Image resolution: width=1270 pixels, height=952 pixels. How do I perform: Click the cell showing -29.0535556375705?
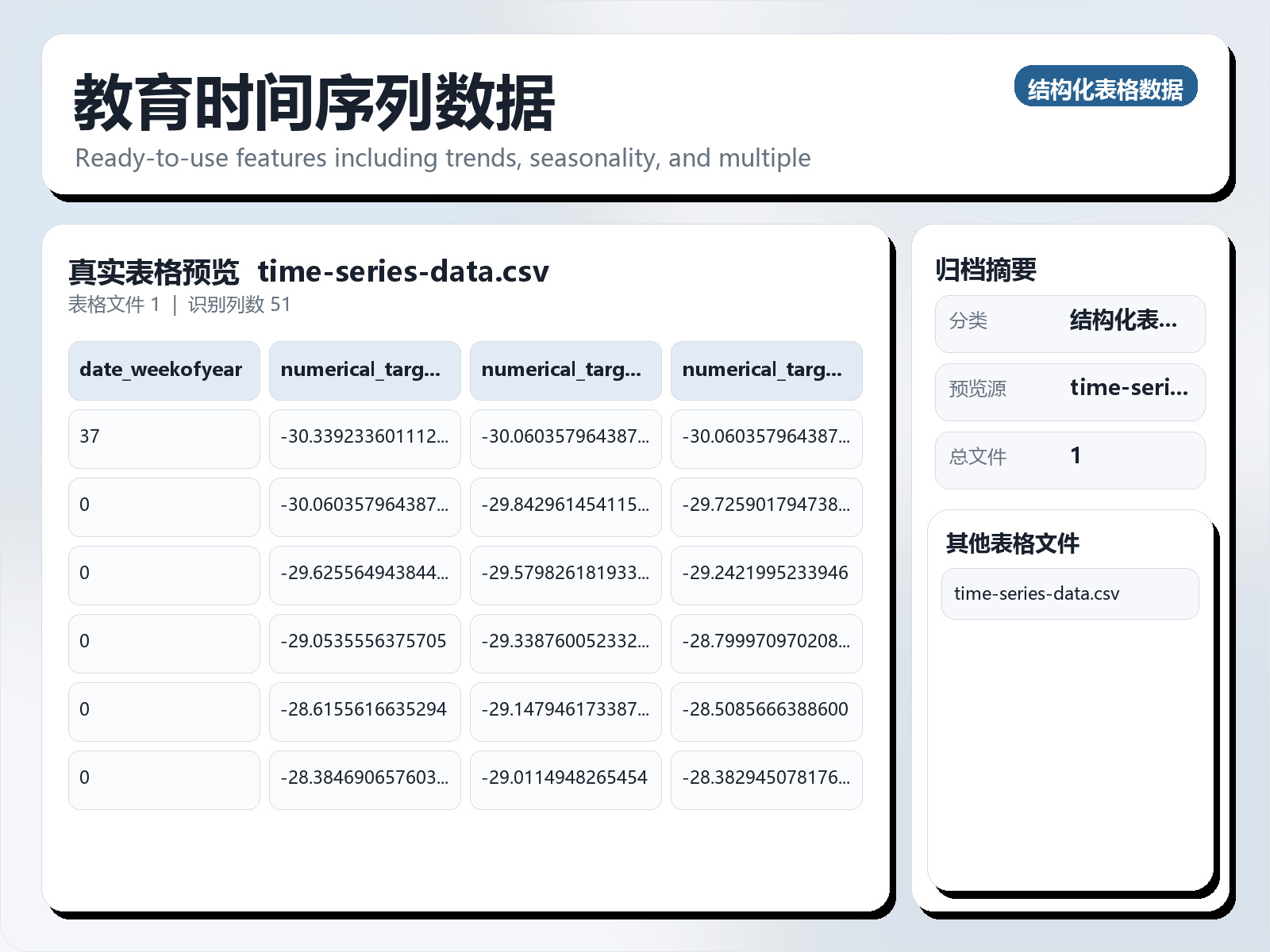click(x=364, y=643)
